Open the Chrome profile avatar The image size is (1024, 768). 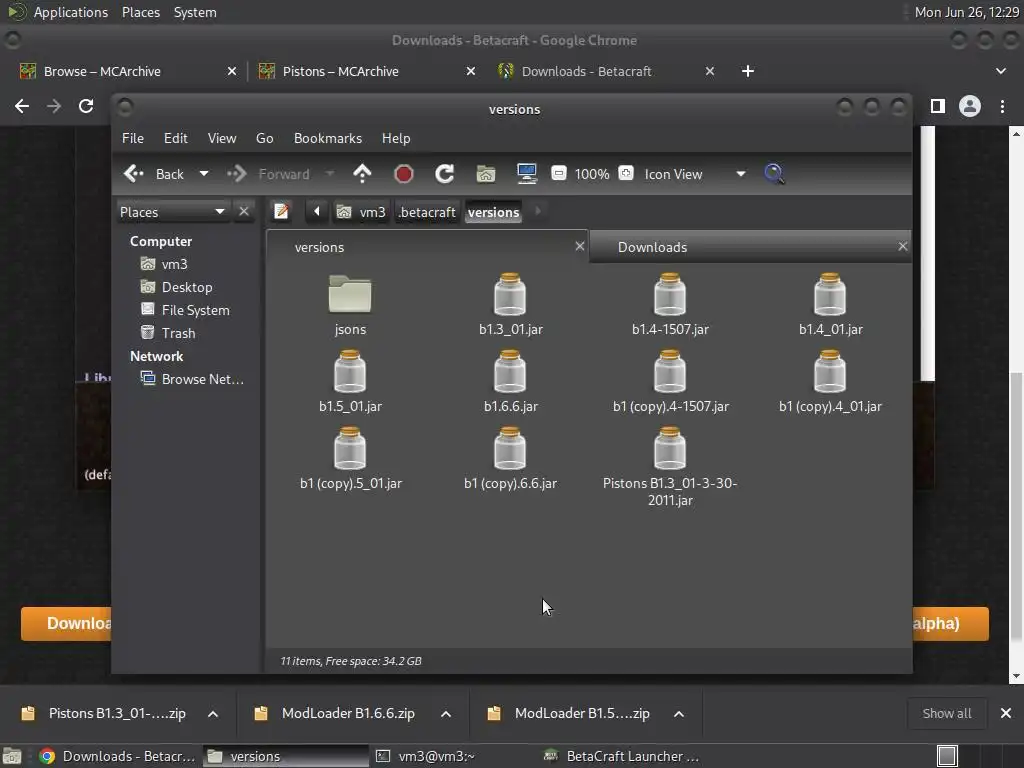970,106
